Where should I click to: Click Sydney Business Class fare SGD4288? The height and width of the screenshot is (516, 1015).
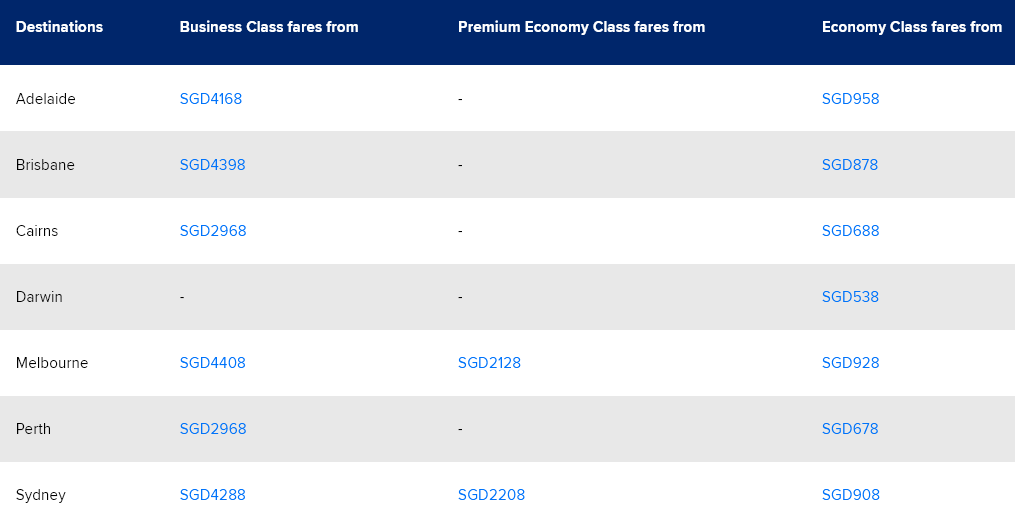coord(212,495)
